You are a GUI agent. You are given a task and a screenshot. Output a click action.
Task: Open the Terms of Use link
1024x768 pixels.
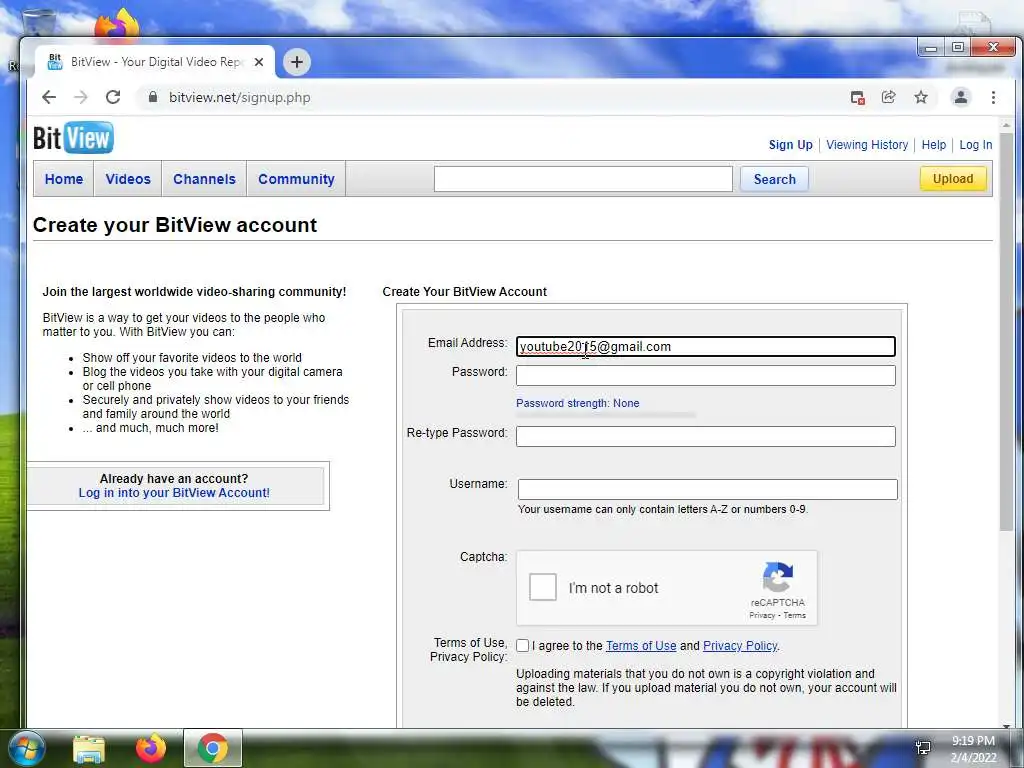pos(641,646)
